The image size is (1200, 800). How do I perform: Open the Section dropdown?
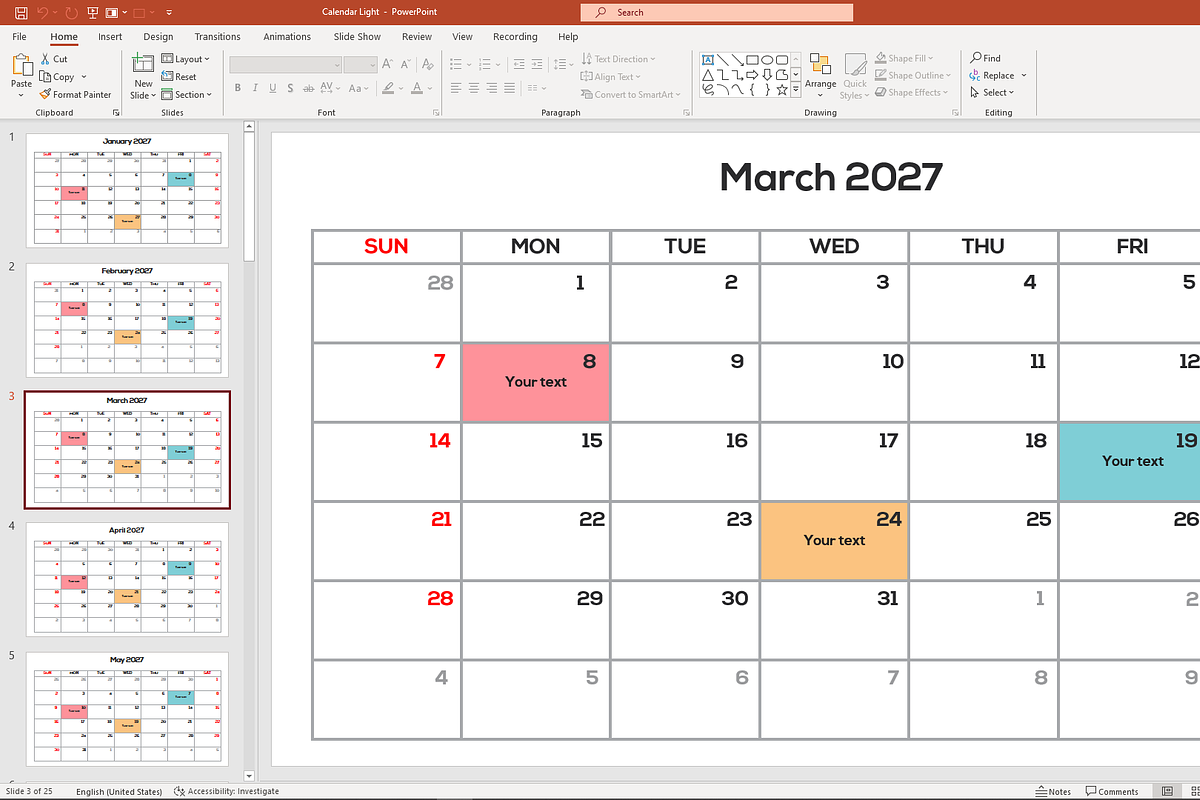coord(187,95)
